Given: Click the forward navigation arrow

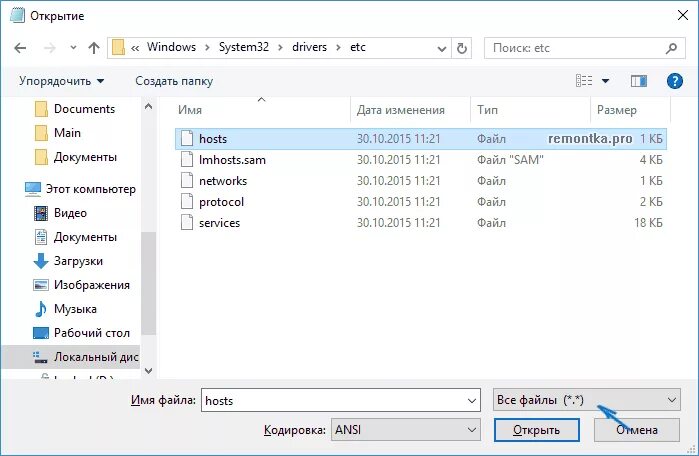Looking at the screenshot, I should point(49,48).
